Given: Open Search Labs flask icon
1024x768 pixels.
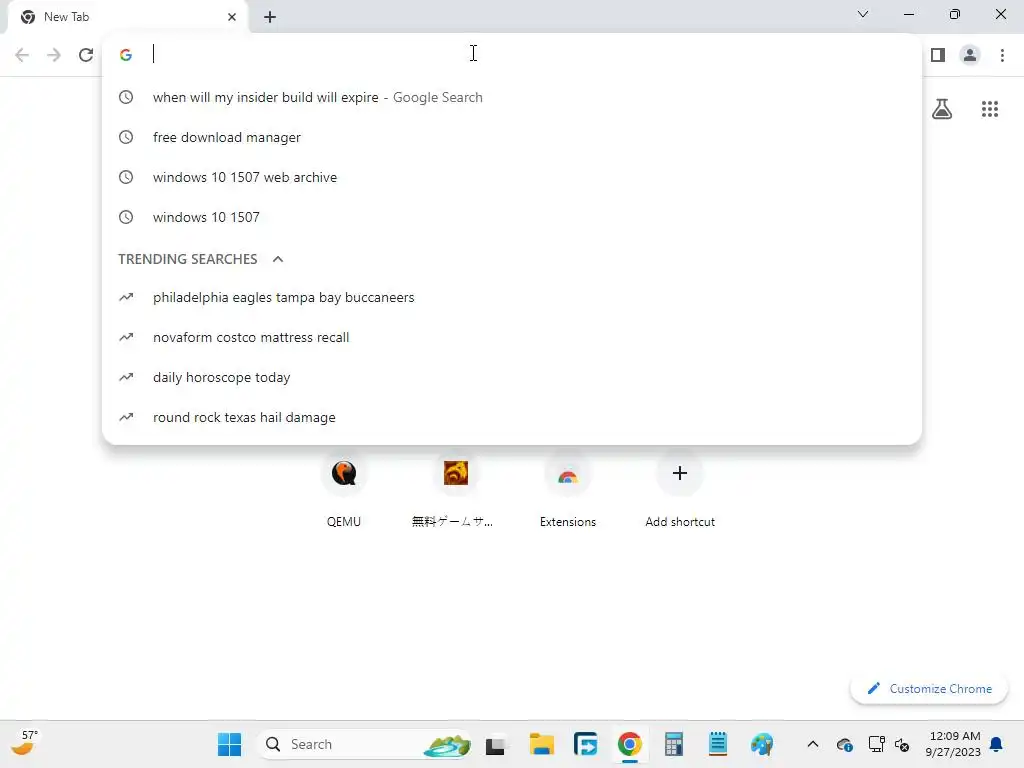Looking at the screenshot, I should click(942, 109).
